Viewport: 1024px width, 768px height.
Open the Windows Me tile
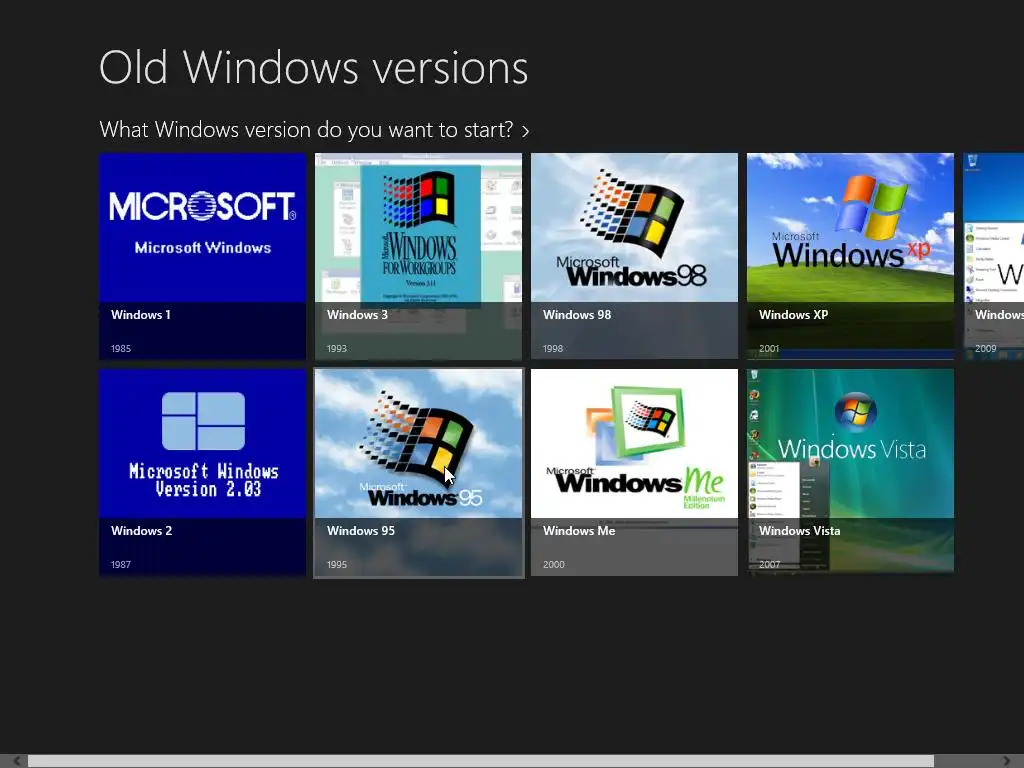pos(634,473)
